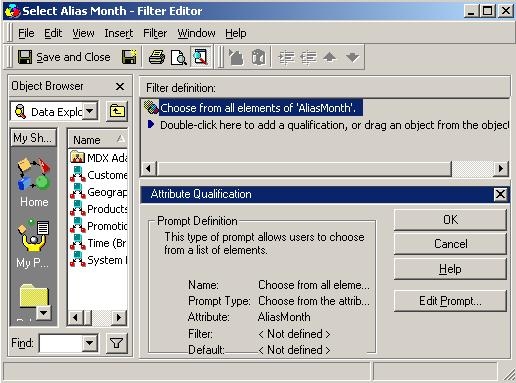
Task: Click the Move Up arrow icon
Action: coord(329,57)
